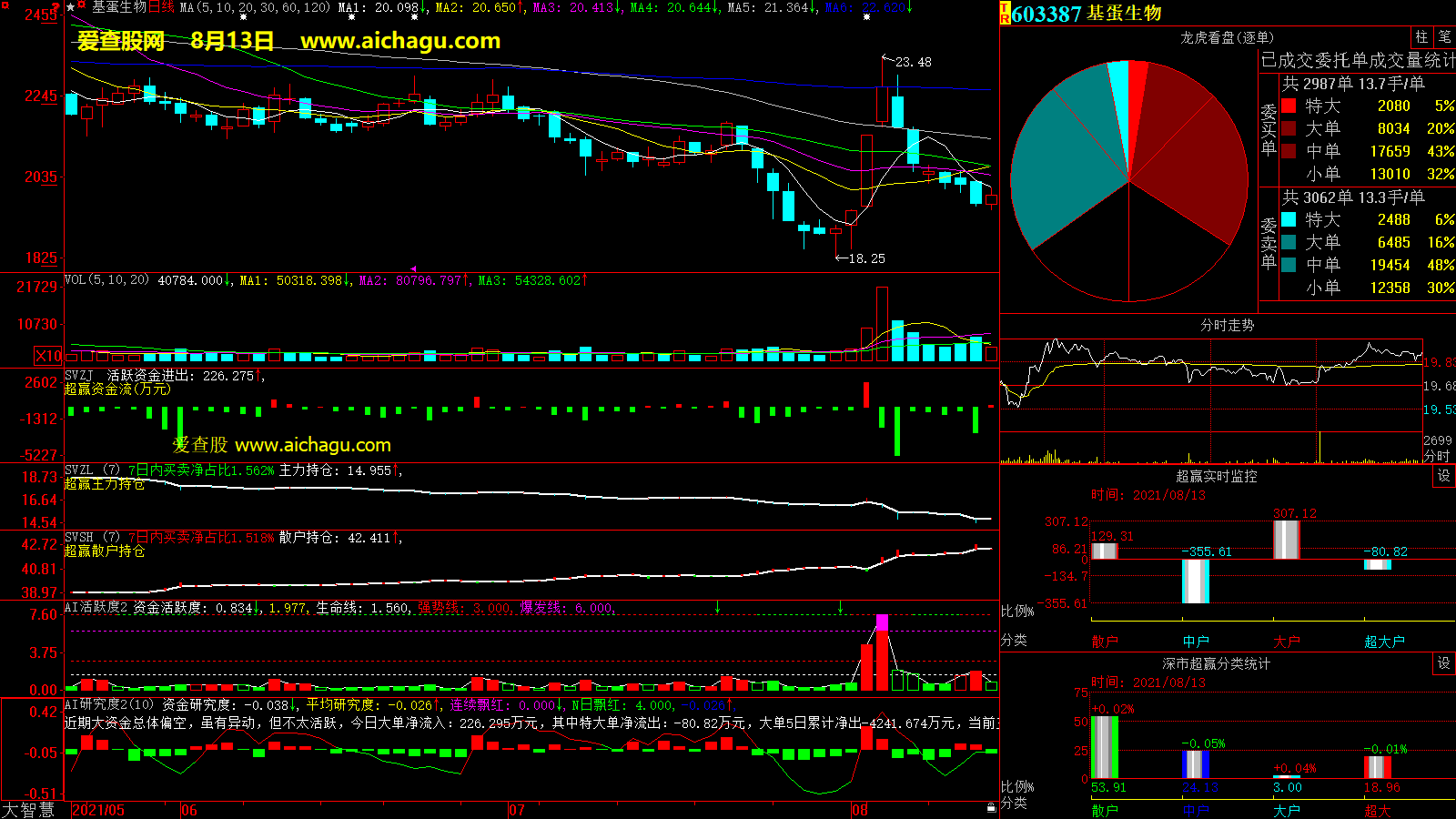Select the 分时走势 panel title

pyautogui.click(x=1227, y=325)
